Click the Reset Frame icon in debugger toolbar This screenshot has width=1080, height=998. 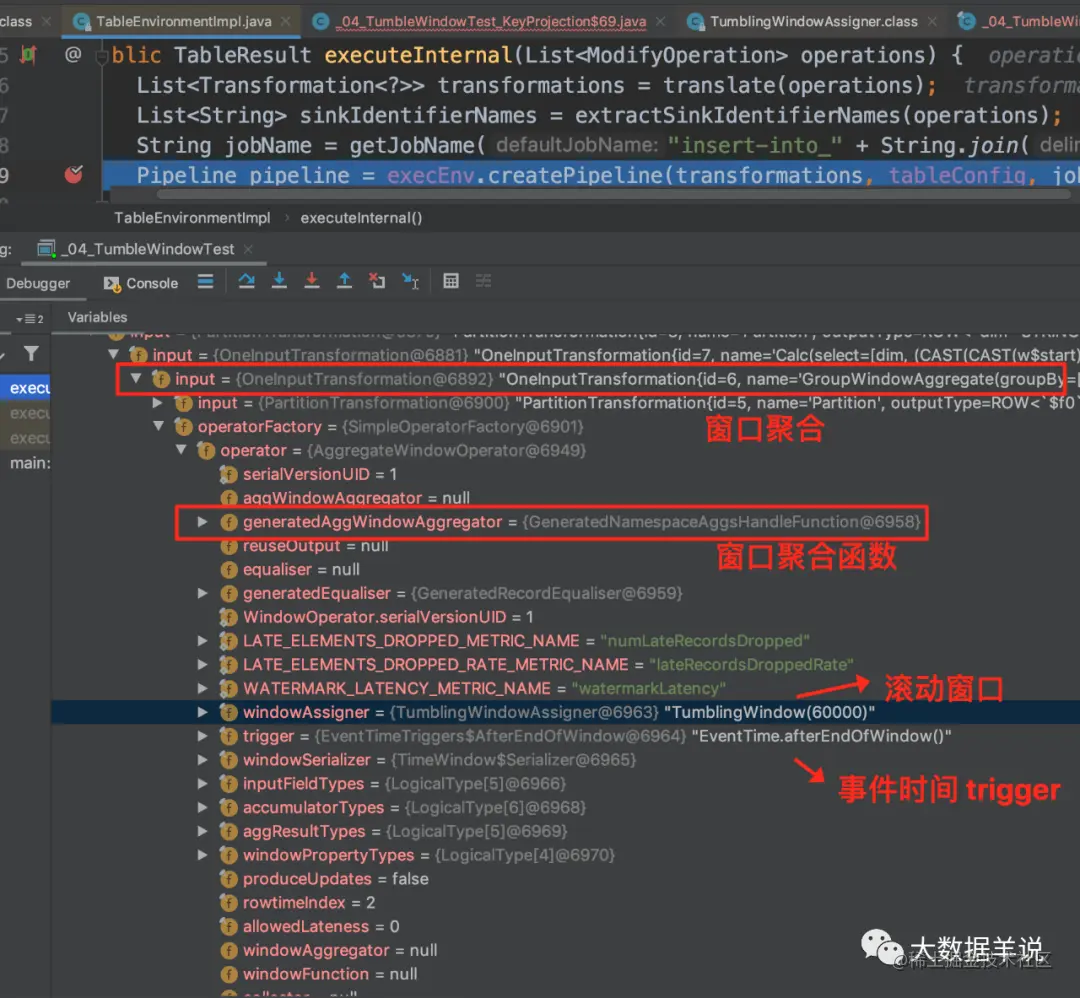[377, 281]
